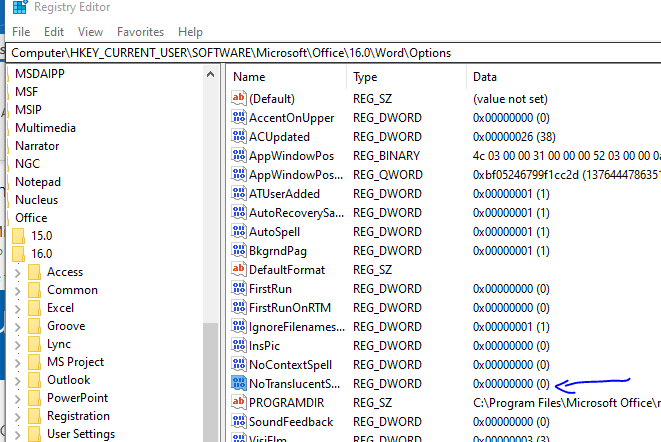Select the Nucleus key in tree

[36, 200]
